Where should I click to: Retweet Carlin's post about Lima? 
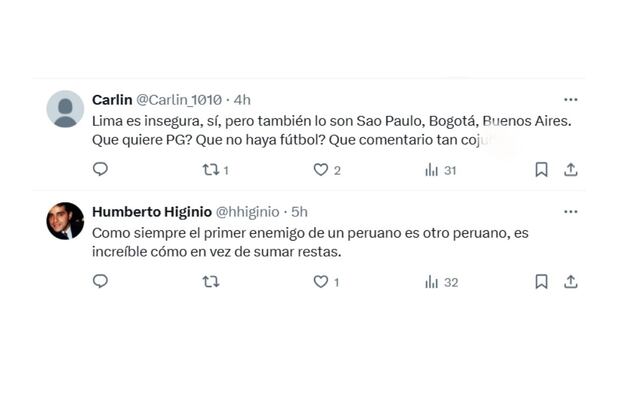coord(211,170)
